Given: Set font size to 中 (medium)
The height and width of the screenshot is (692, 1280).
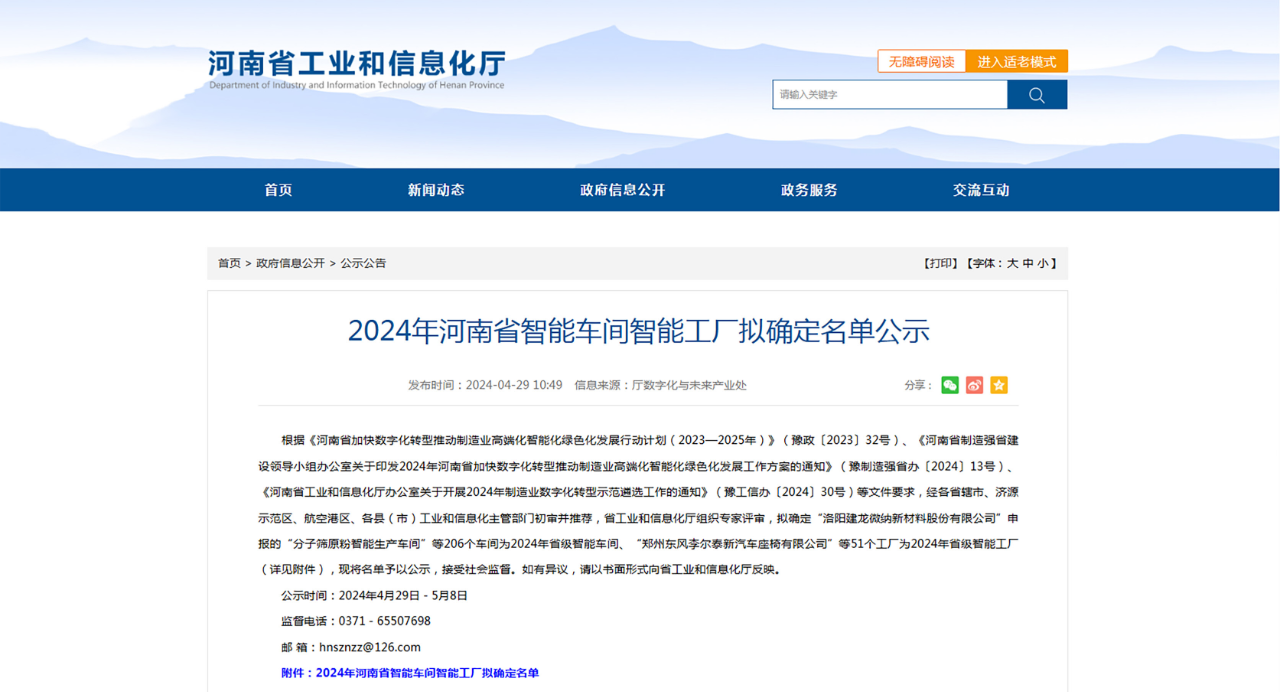Looking at the screenshot, I should pos(1028,263).
